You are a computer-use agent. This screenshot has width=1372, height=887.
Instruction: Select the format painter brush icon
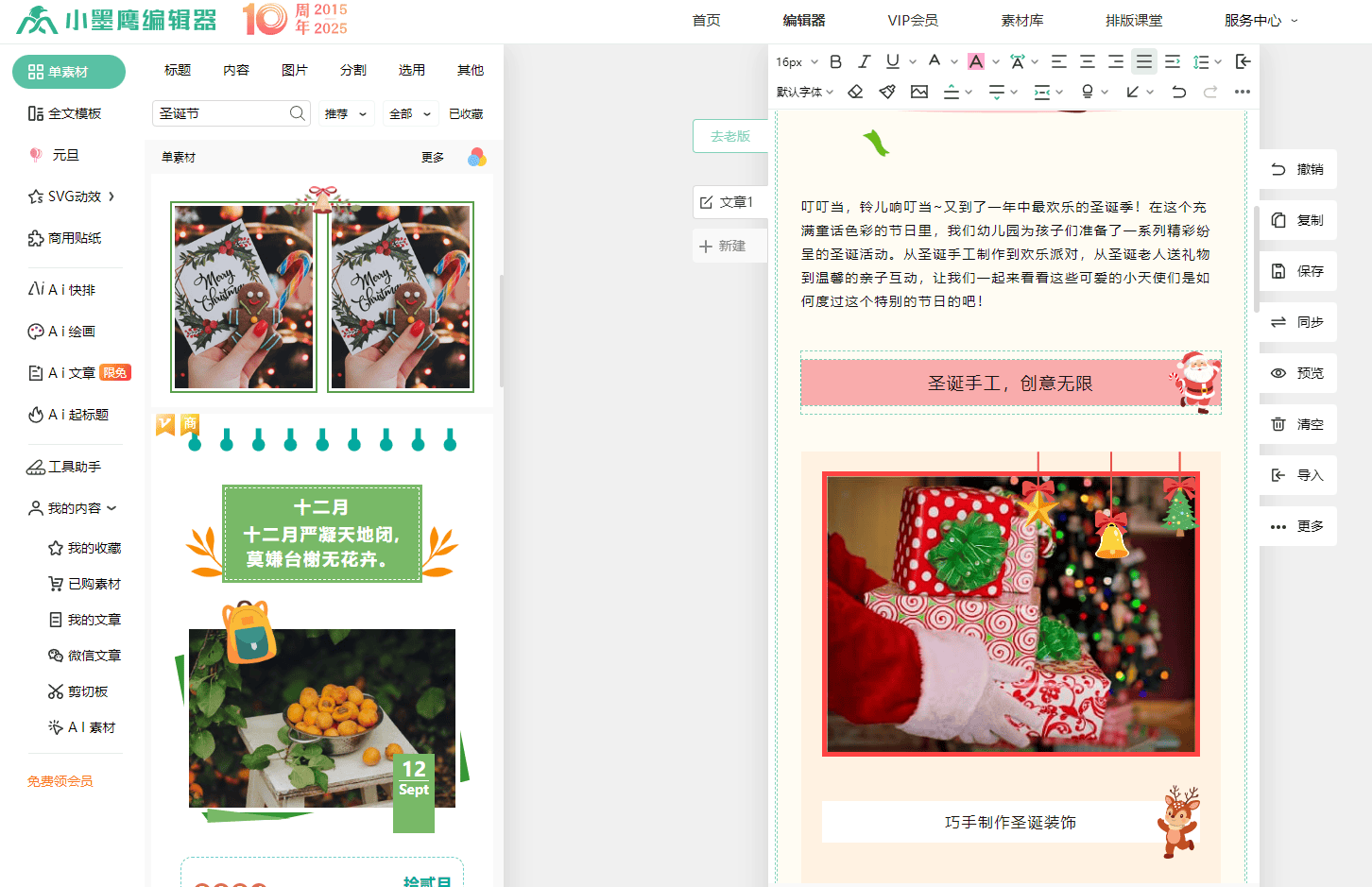(x=887, y=92)
